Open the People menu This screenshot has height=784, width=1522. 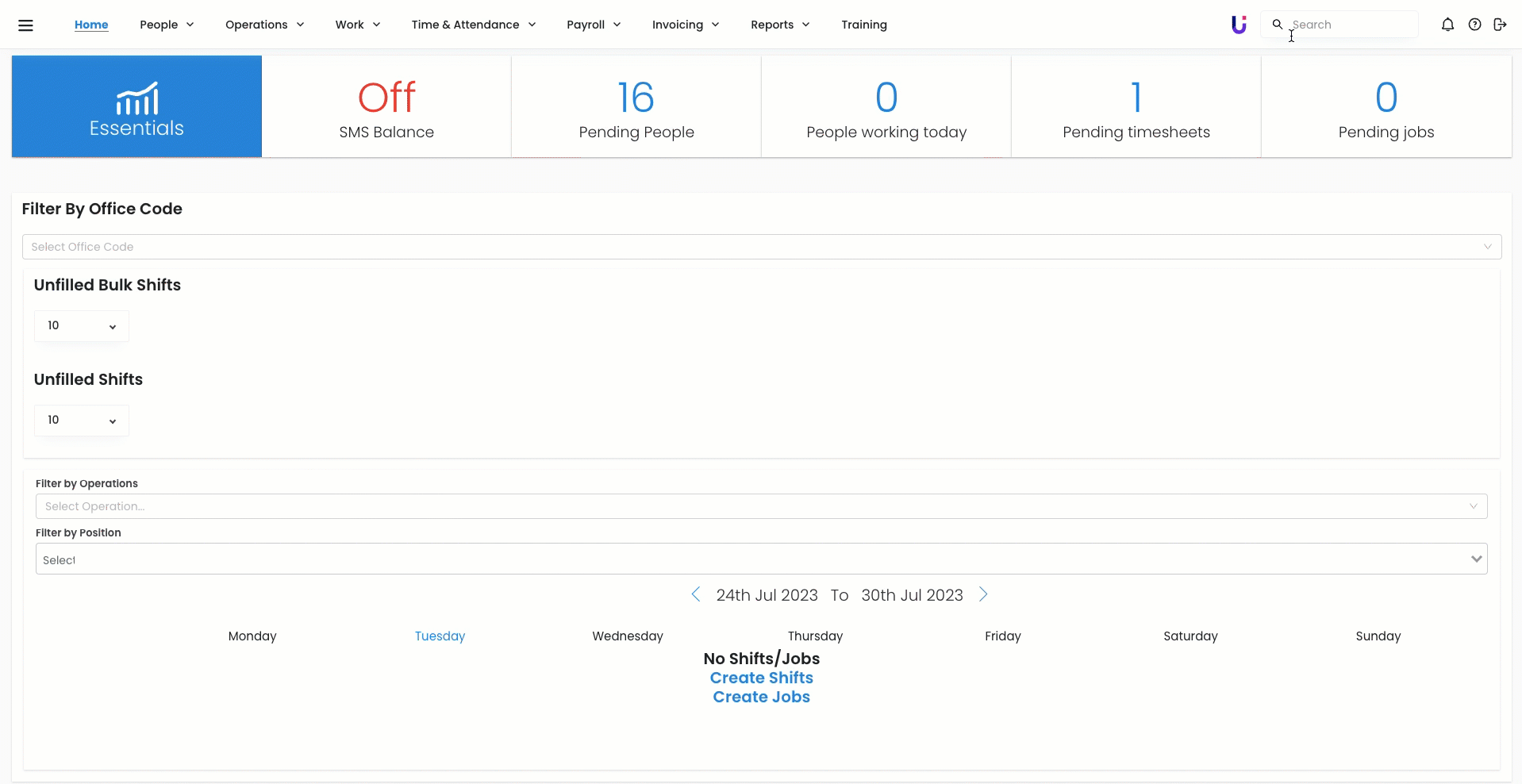167,25
